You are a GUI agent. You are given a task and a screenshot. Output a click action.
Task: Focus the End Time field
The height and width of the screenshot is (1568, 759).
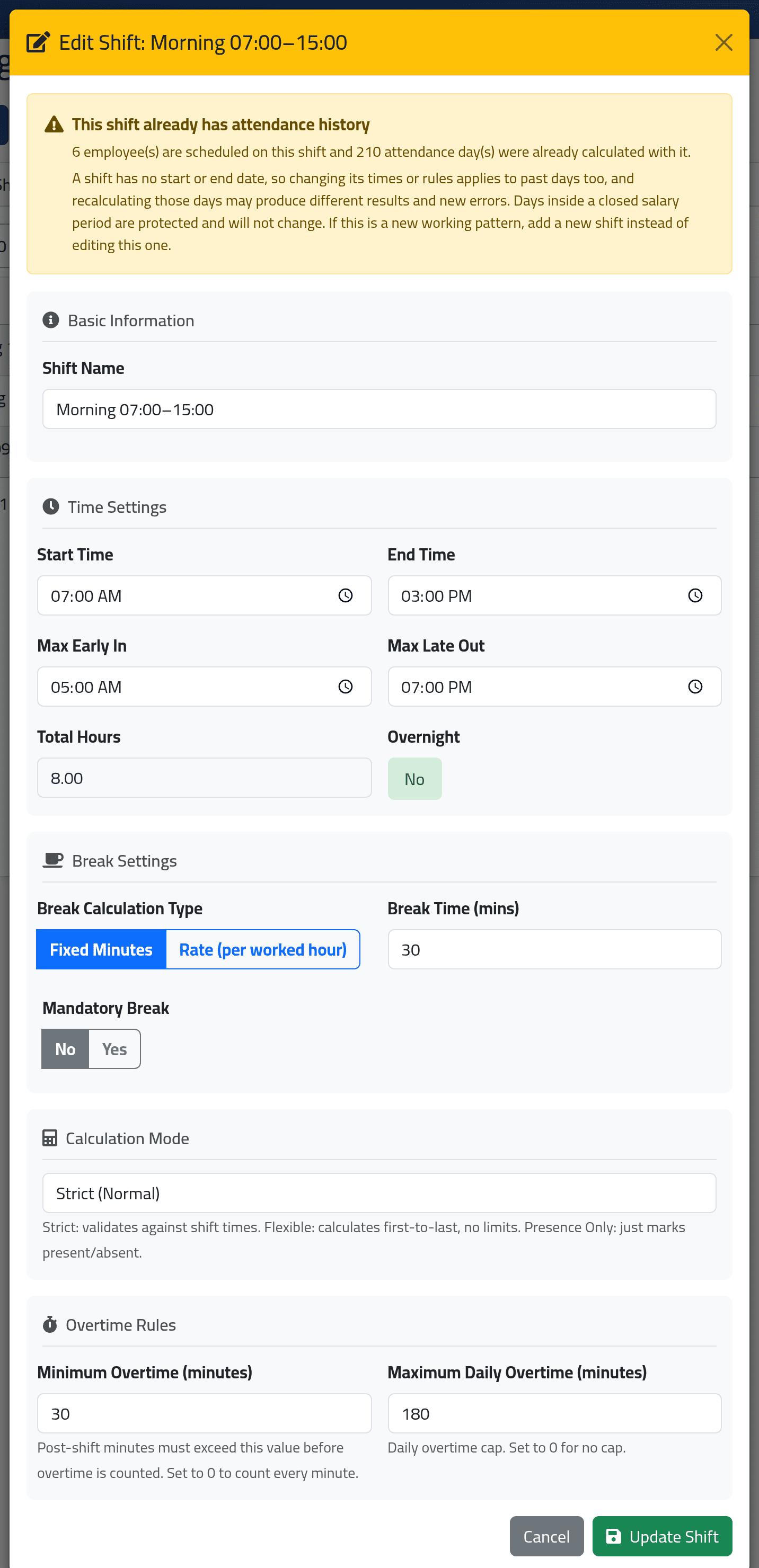pos(554,595)
